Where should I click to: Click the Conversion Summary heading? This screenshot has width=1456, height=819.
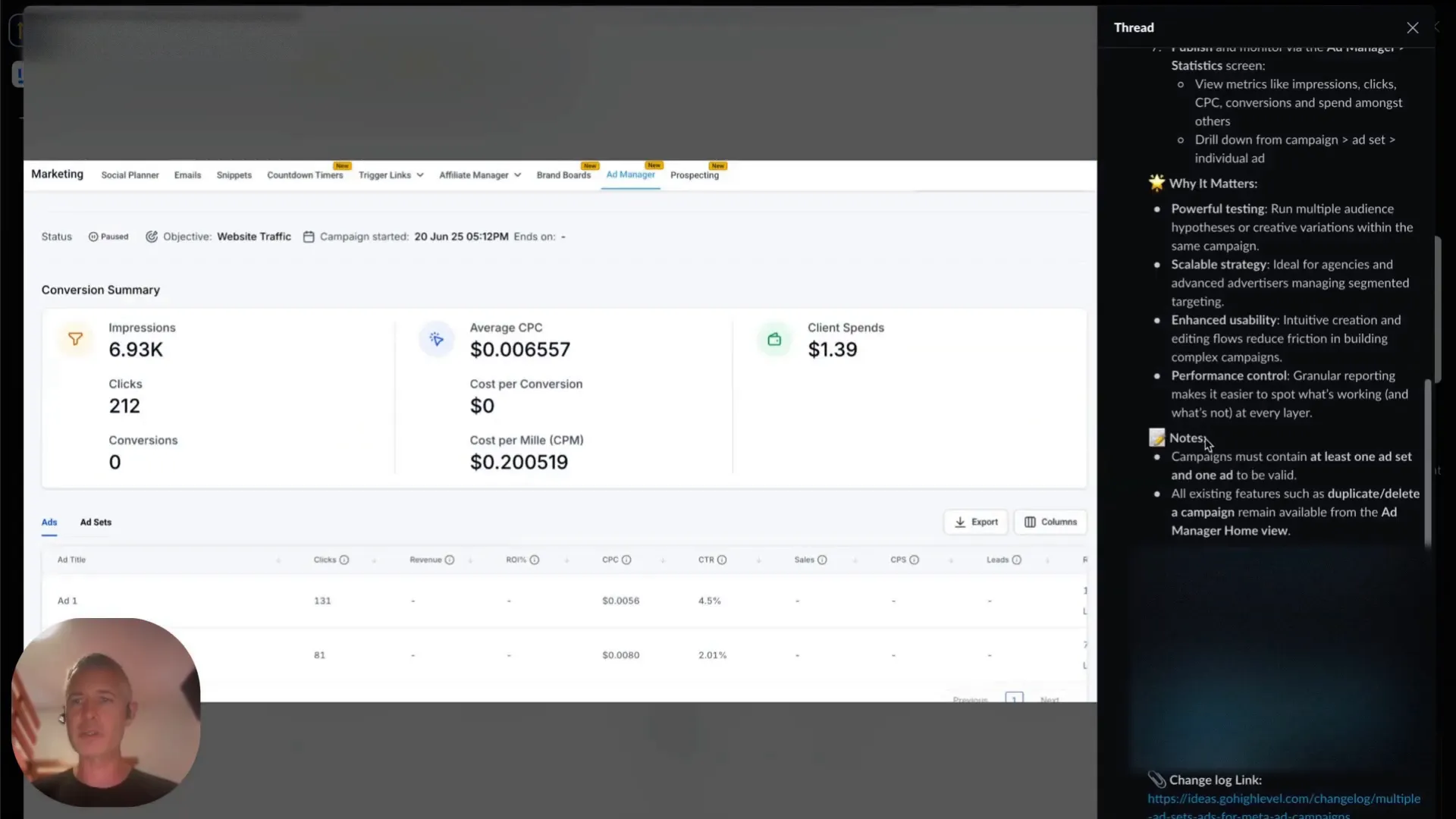[101, 290]
